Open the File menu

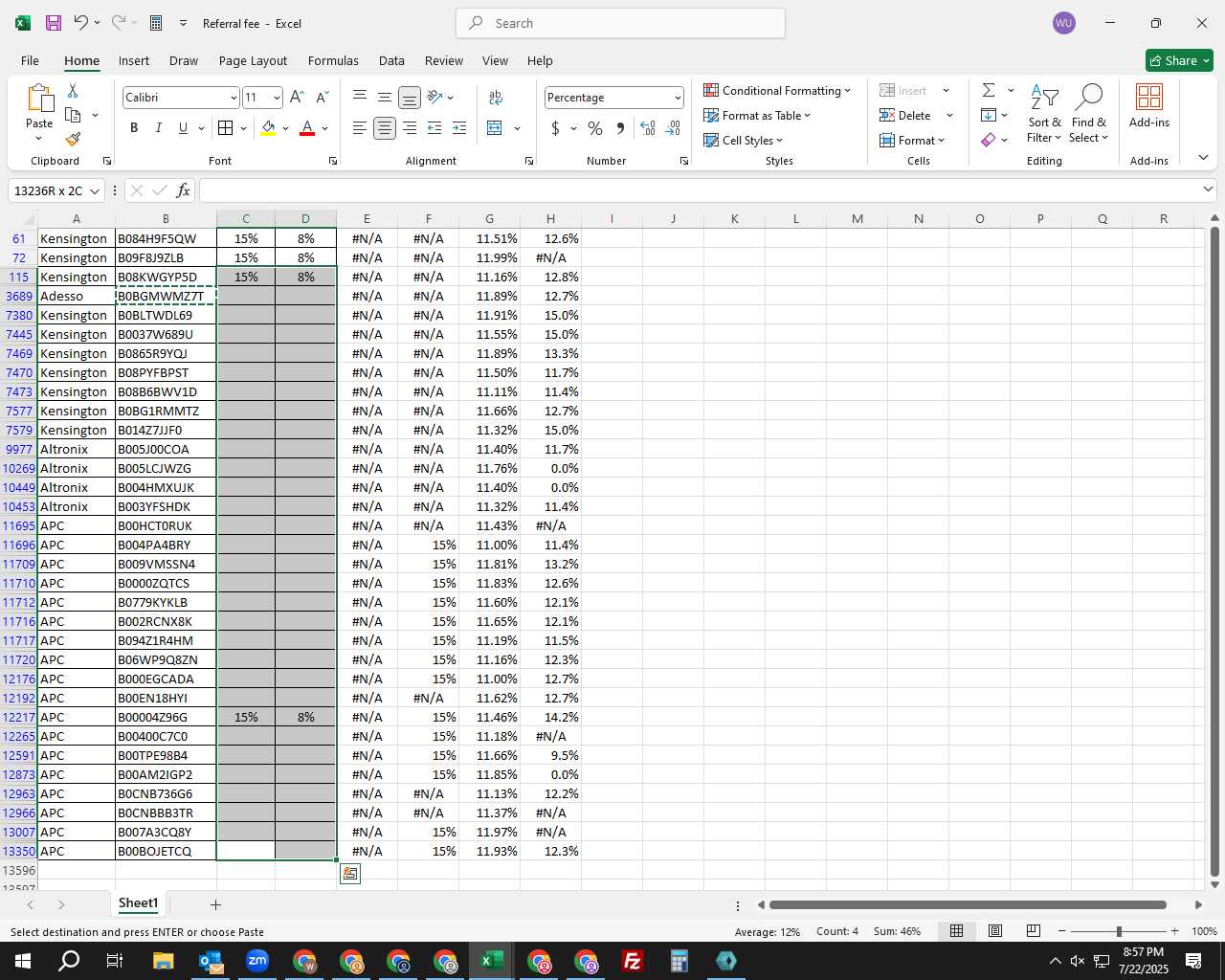30,60
